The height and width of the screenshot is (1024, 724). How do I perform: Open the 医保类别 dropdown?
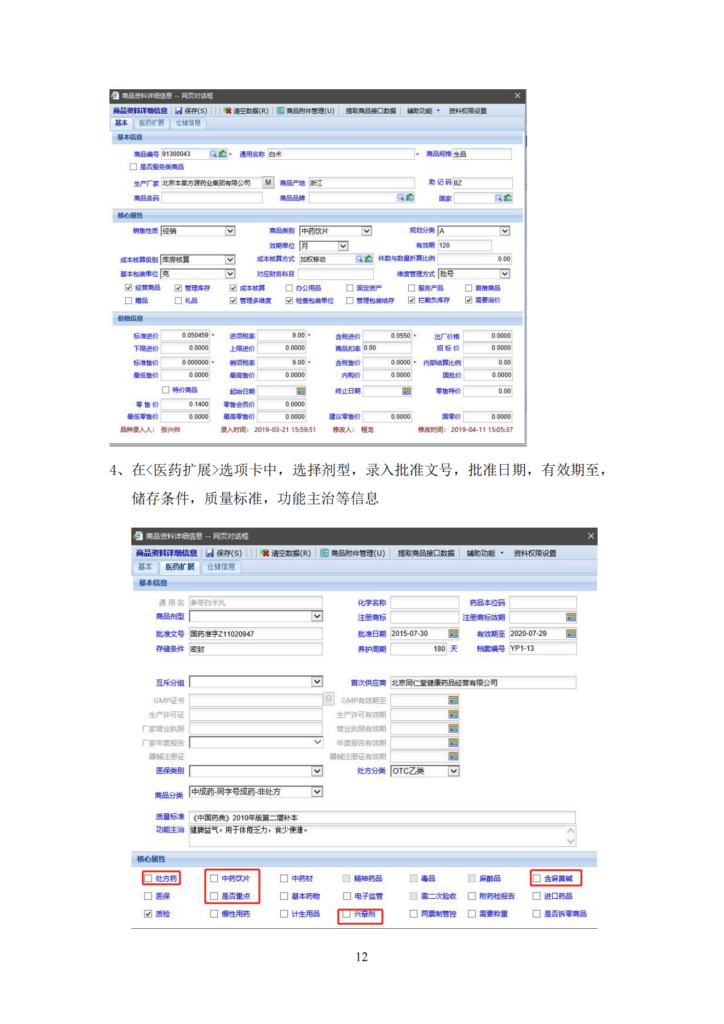317,771
